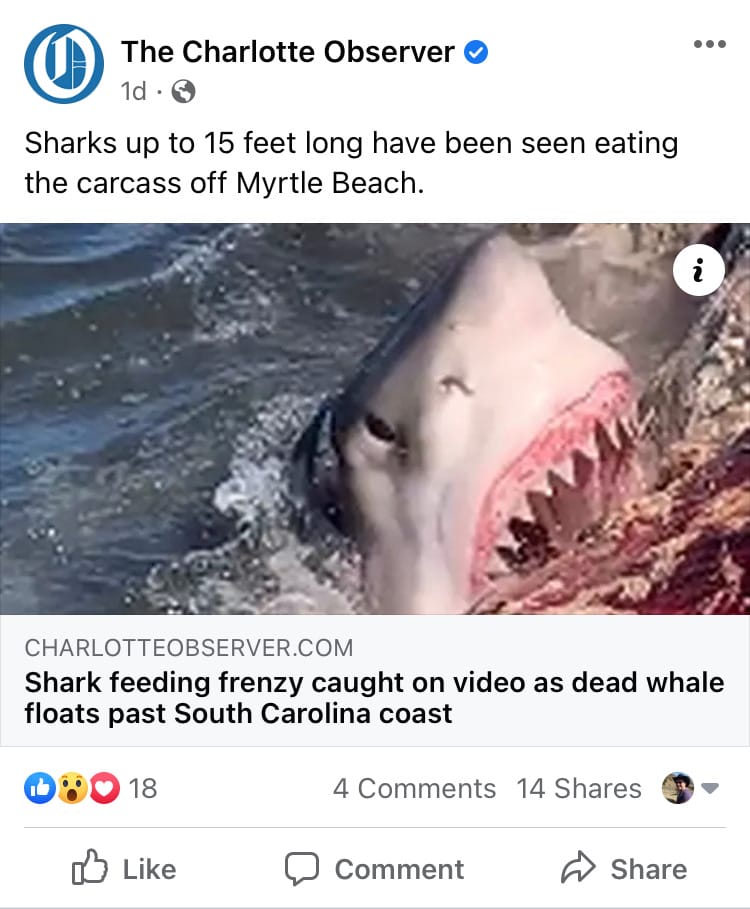Image resolution: width=750 pixels, height=909 pixels.
Task: Click the Comment button
Action: pyautogui.click(x=374, y=869)
